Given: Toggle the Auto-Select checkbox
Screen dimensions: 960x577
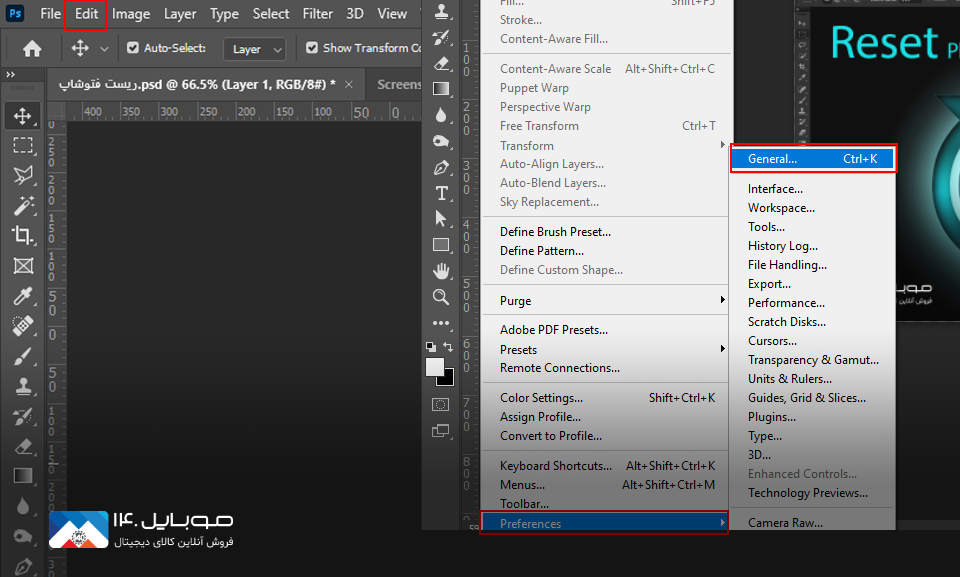Looking at the screenshot, I should pyautogui.click(x=132, y=48).
